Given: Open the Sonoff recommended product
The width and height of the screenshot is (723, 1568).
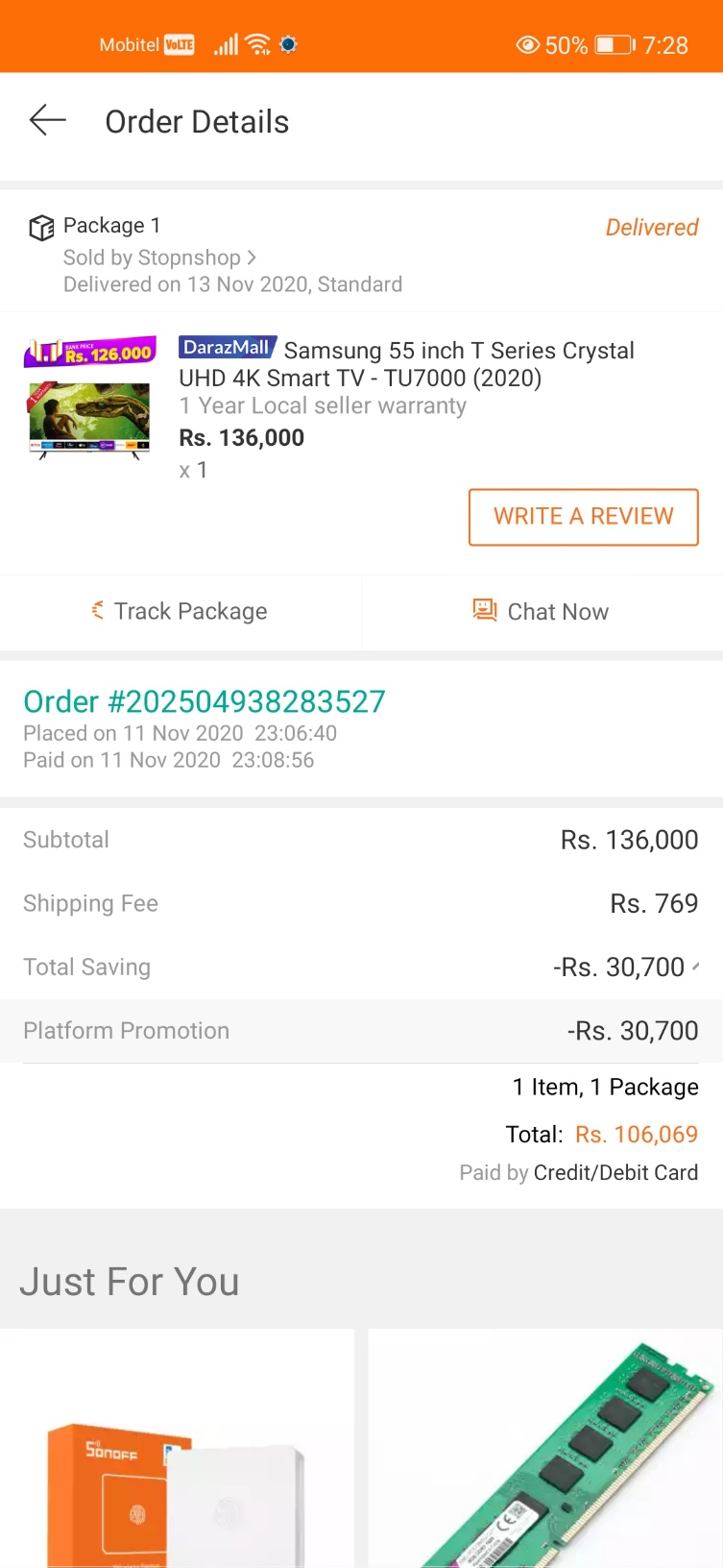Looking at the screenshot, I should pos(177,1449).
